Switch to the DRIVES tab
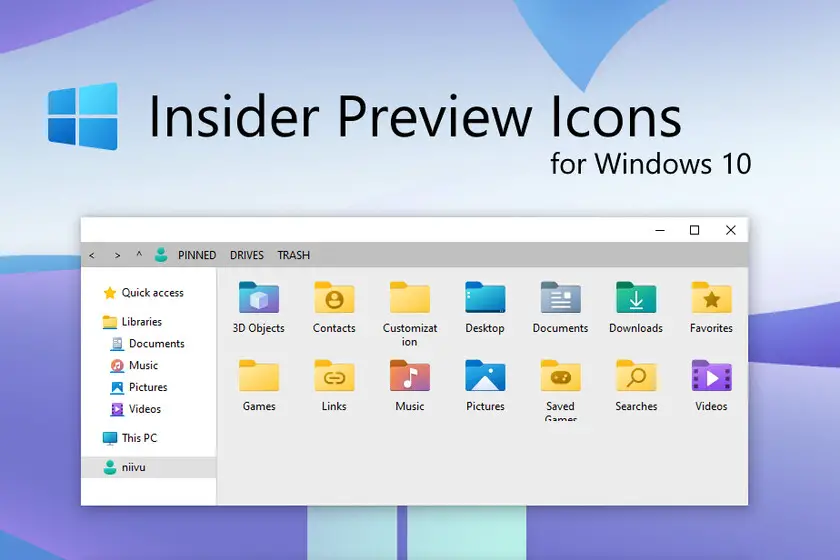 247,255
